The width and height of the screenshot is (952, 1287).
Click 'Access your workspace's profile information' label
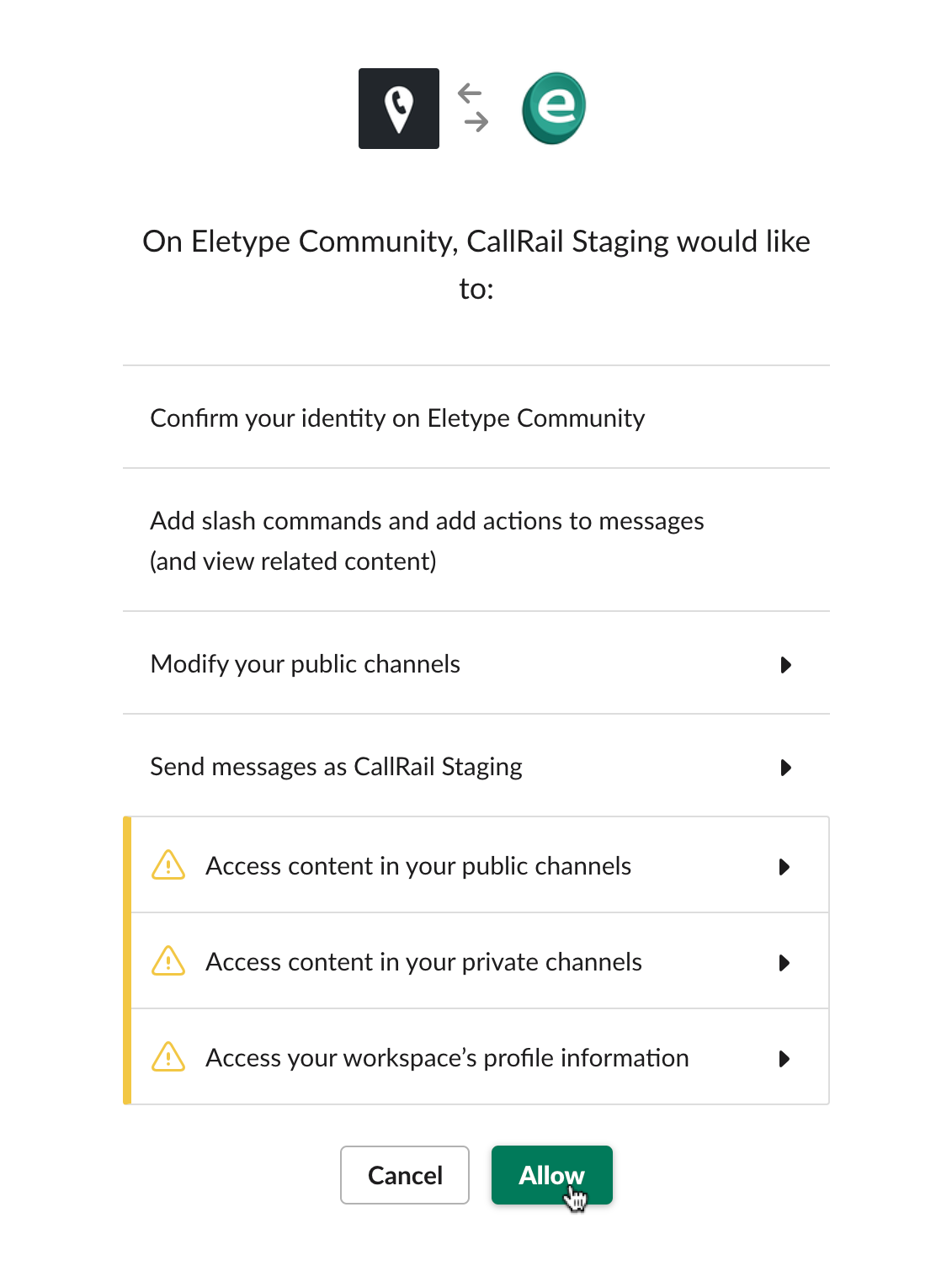447,1058
